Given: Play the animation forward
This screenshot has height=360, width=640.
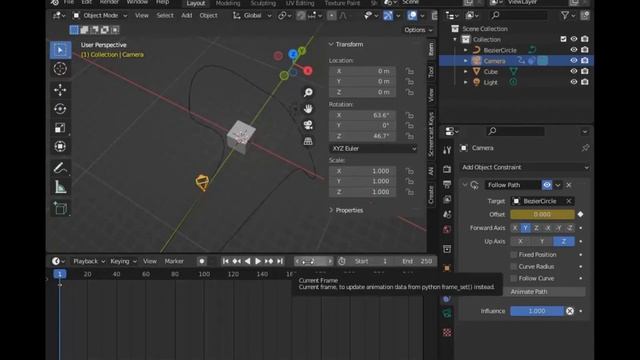Looking at the screenshot, I should (258, 261).
